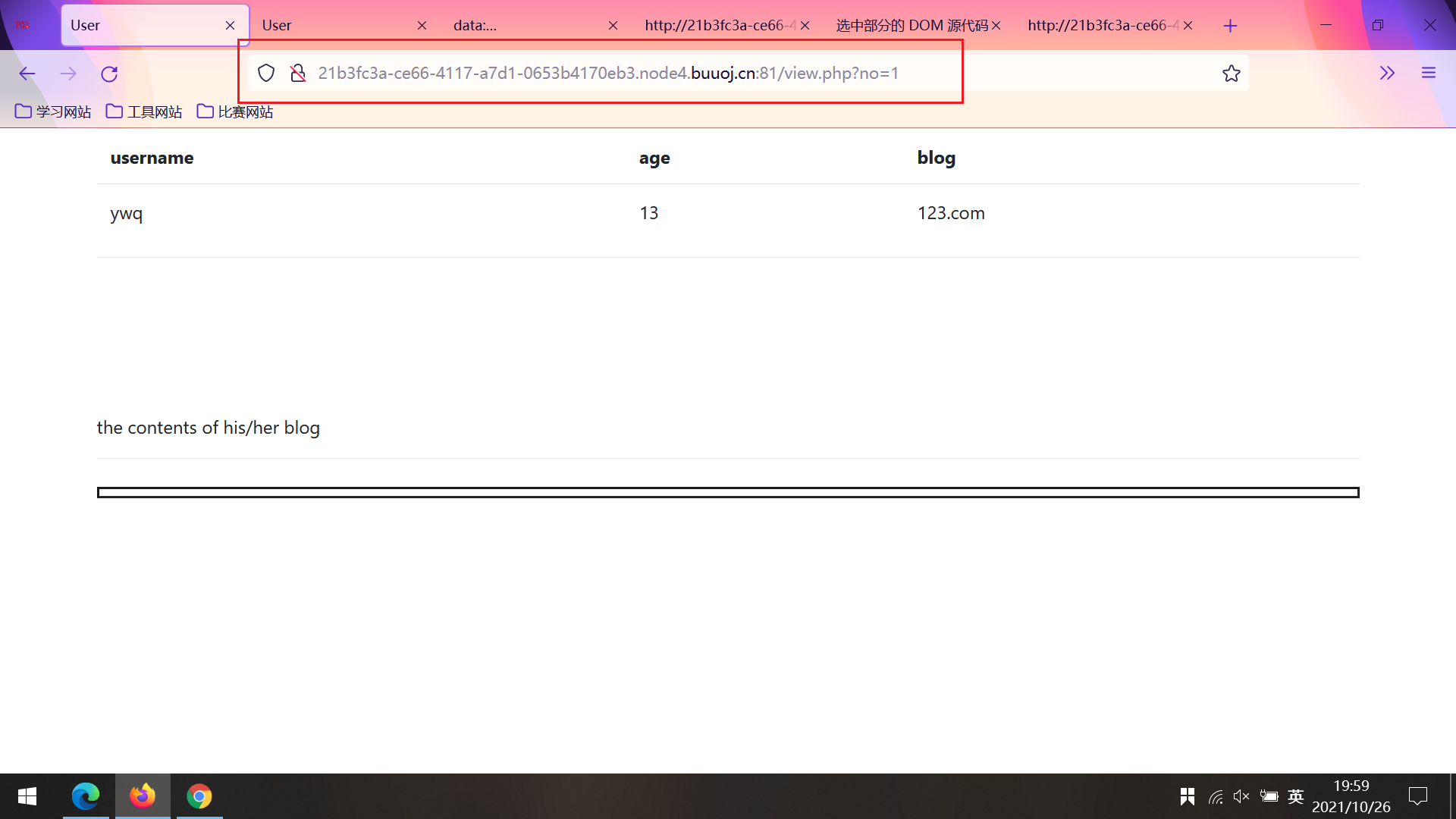1456x819 pixels.
Task: Open the tracking protection shield icon
Action: pyautogui.click(x=266, y=73)
